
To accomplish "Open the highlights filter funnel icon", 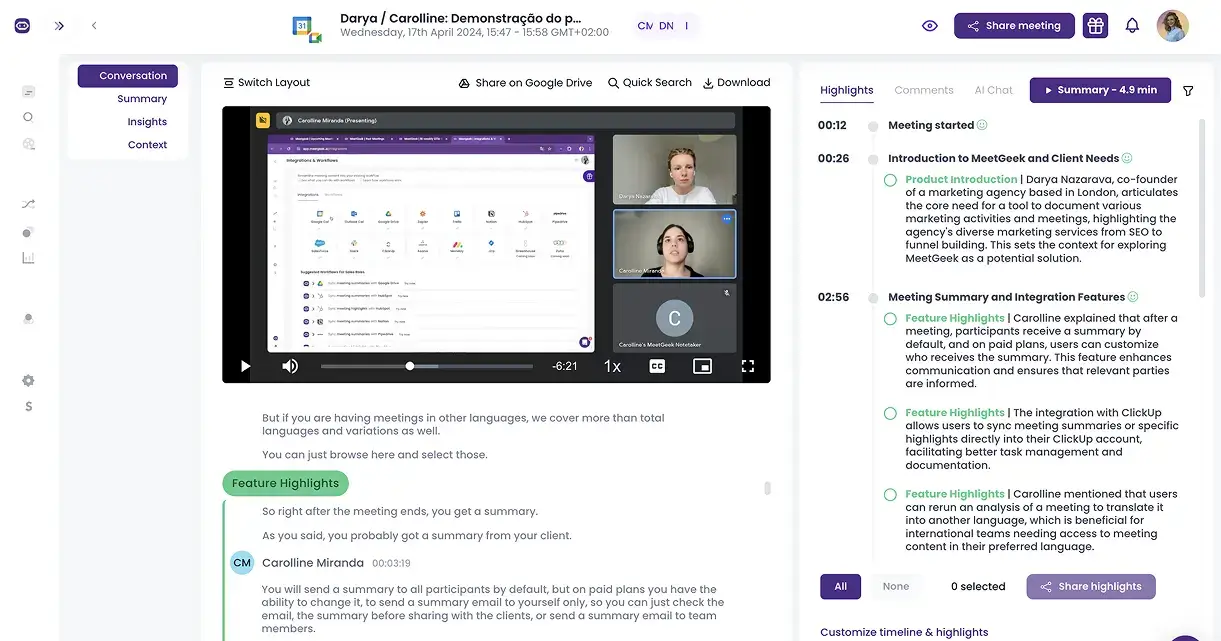I will [x=1188, y=90].
